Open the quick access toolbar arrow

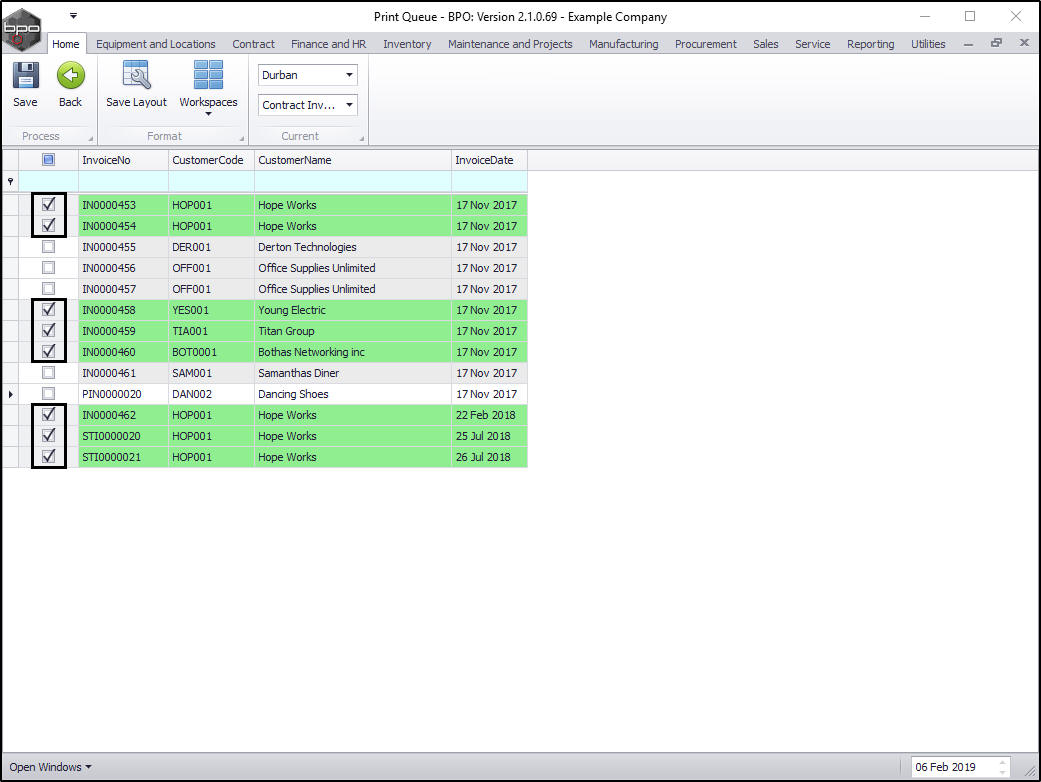pos(73,15)
